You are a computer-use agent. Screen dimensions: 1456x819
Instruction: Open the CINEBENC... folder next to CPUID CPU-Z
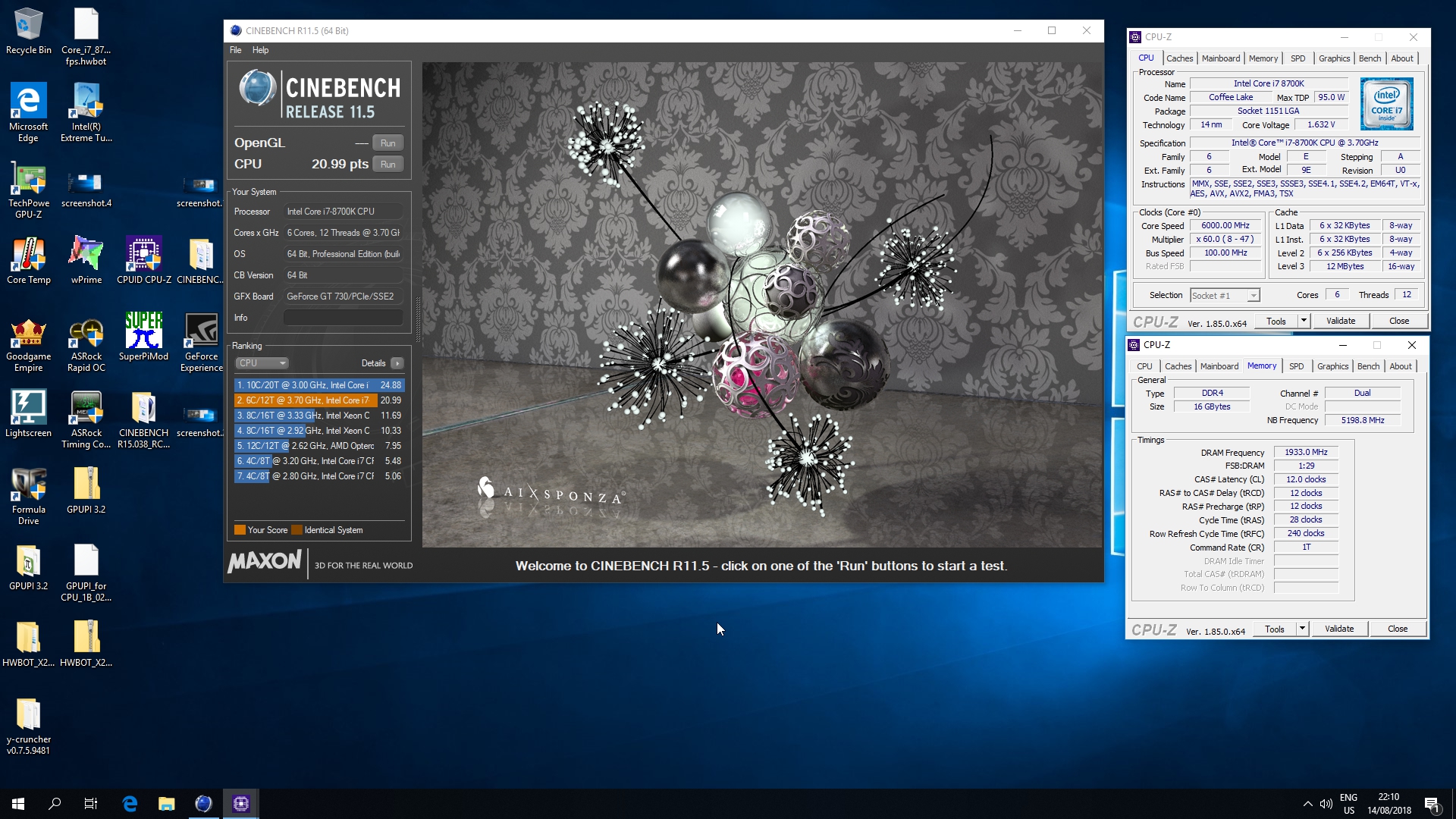click(201, 260)
